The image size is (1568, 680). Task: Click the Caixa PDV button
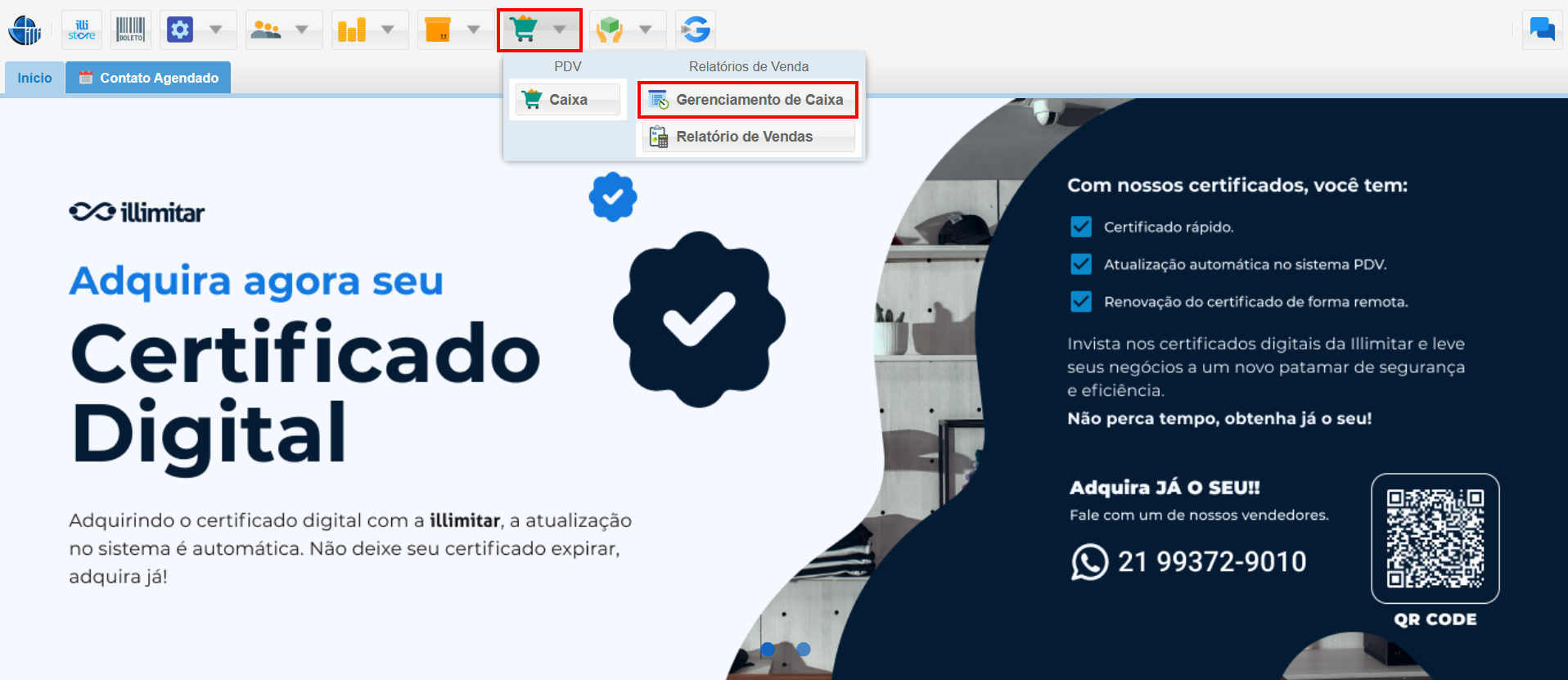(x=568, y=100)
